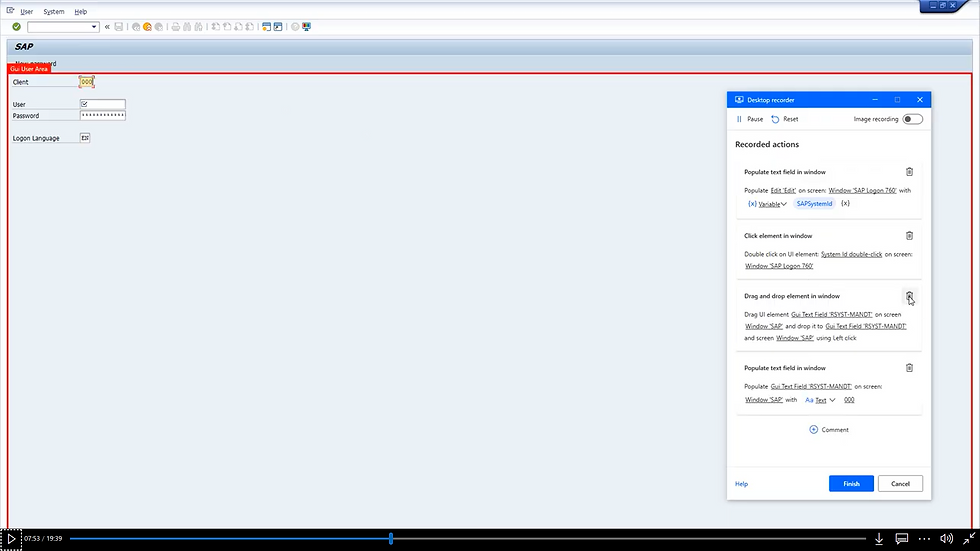Viewport: 980px width, 551px height.
Task: Open SAP Customize Local Layout monitor icon
Action: click(x=306, y=27)
